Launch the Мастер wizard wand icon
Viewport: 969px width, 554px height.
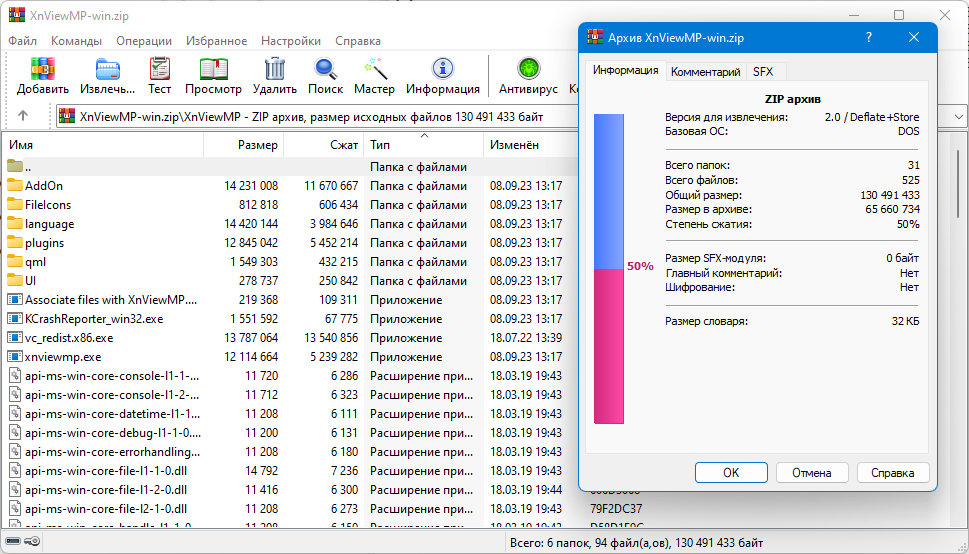coord(374,70)
